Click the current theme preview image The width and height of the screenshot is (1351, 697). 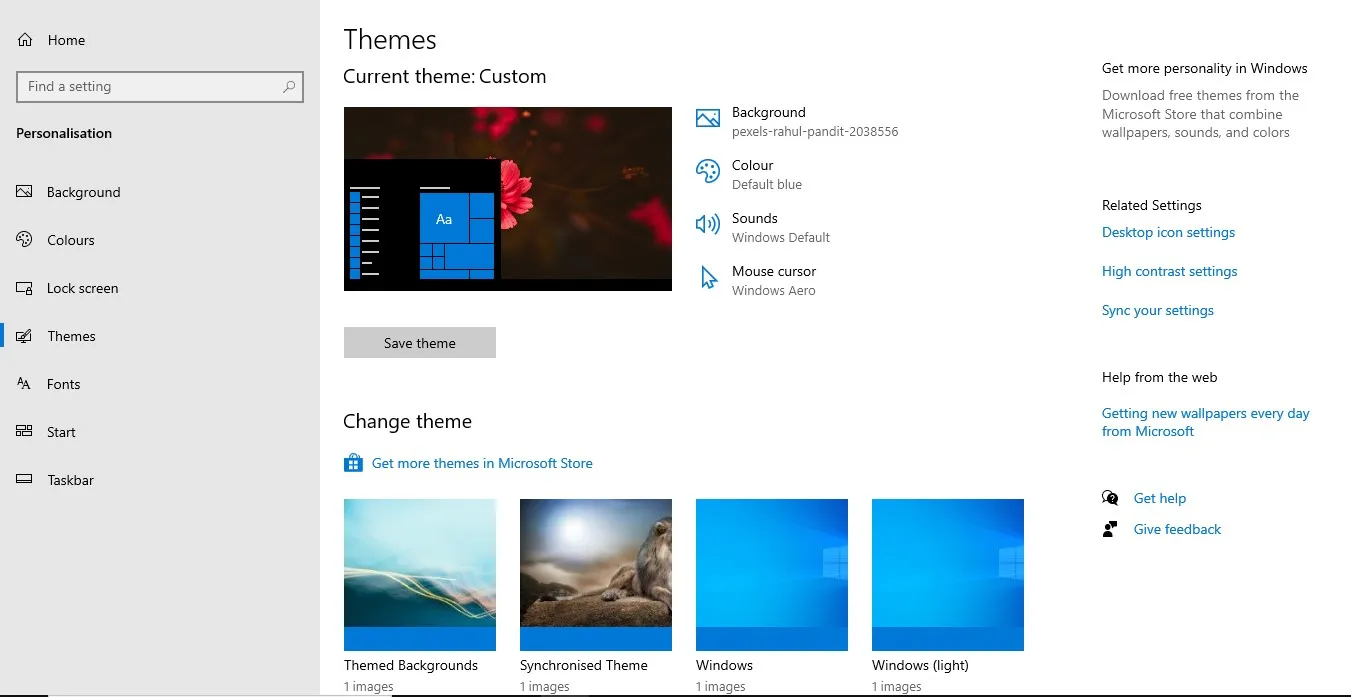[508, 199]
